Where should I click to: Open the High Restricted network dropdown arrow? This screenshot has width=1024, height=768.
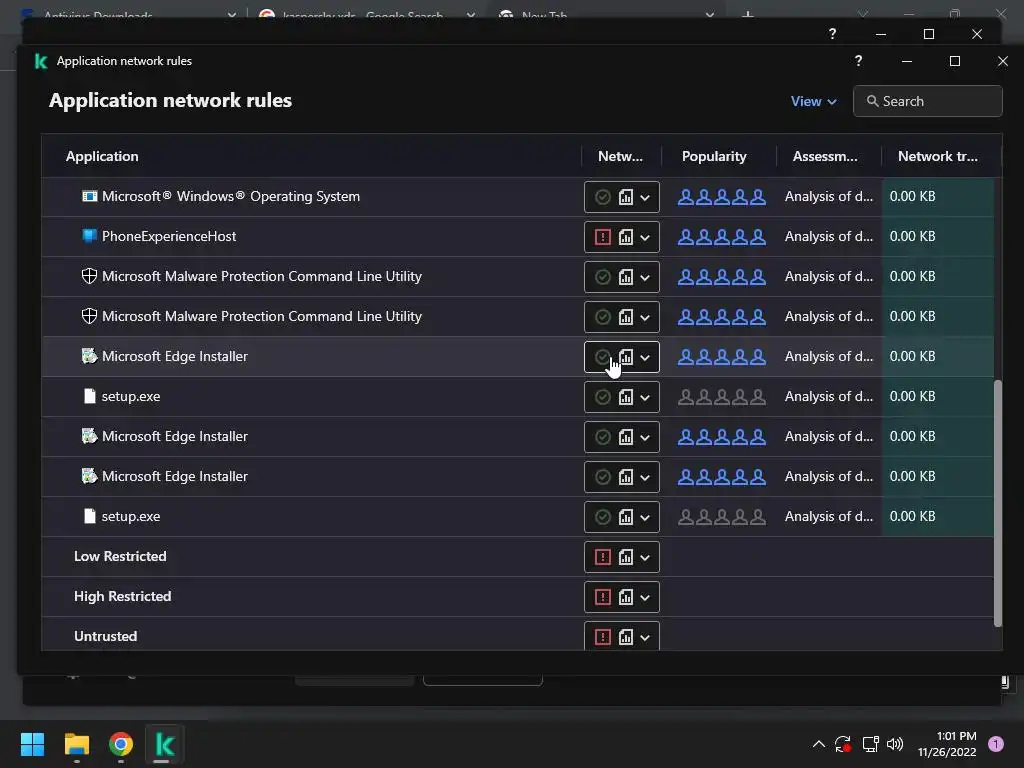(645, 598)
